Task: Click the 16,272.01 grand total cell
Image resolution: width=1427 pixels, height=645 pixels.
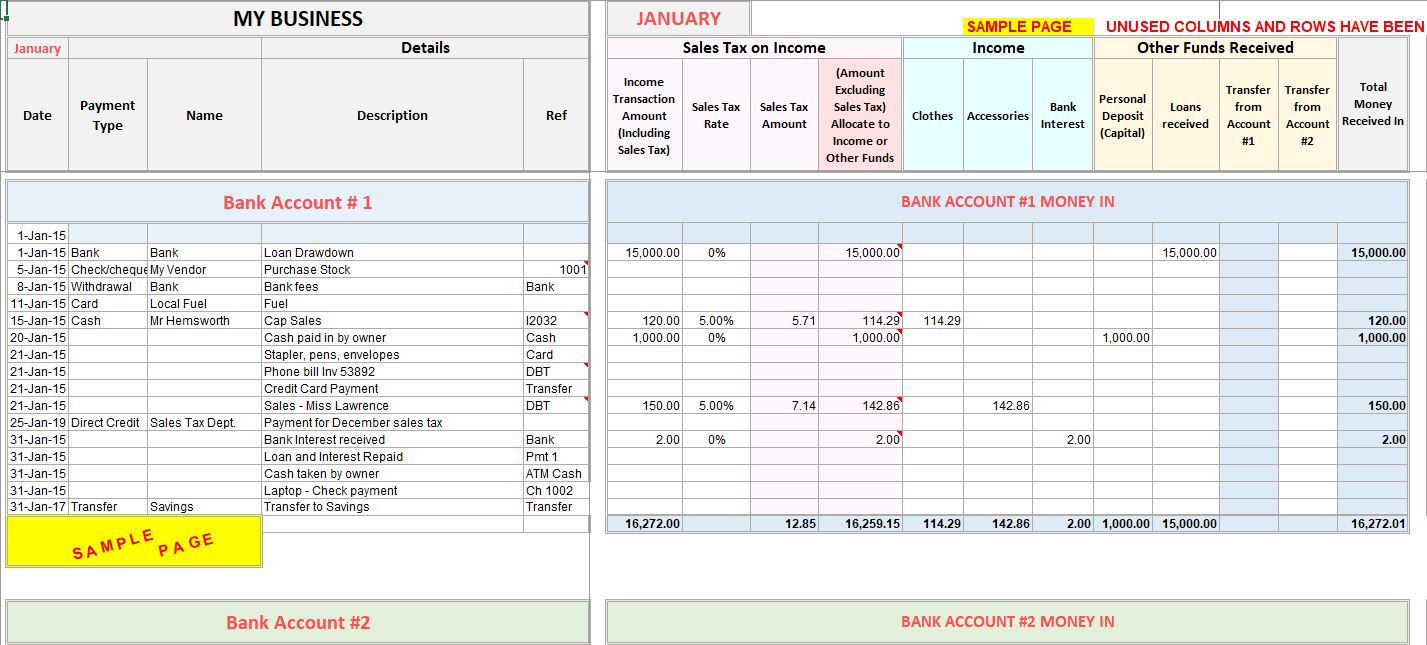Action: (1373, 524)
